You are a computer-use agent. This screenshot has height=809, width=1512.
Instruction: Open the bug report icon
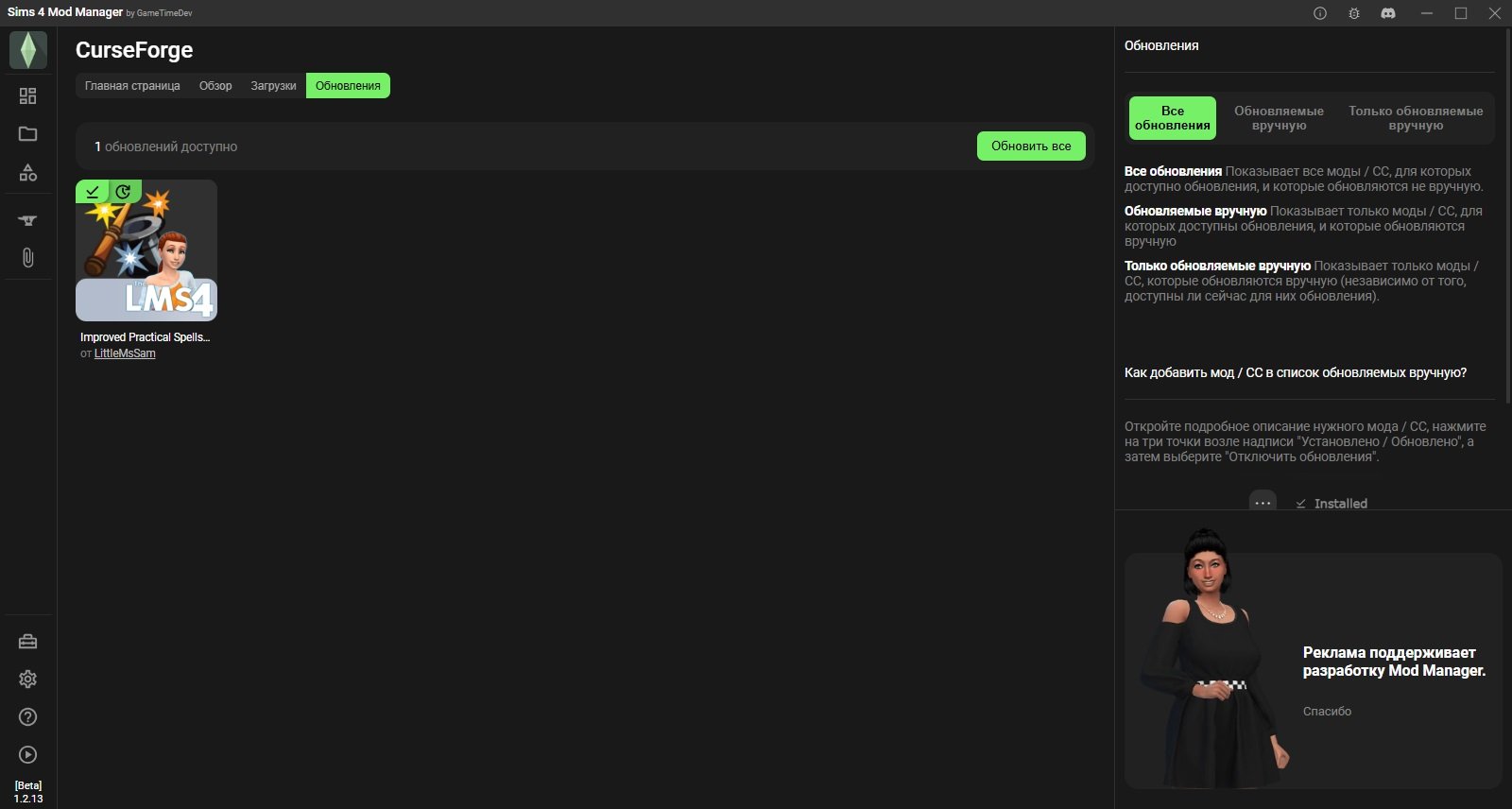1354,13
